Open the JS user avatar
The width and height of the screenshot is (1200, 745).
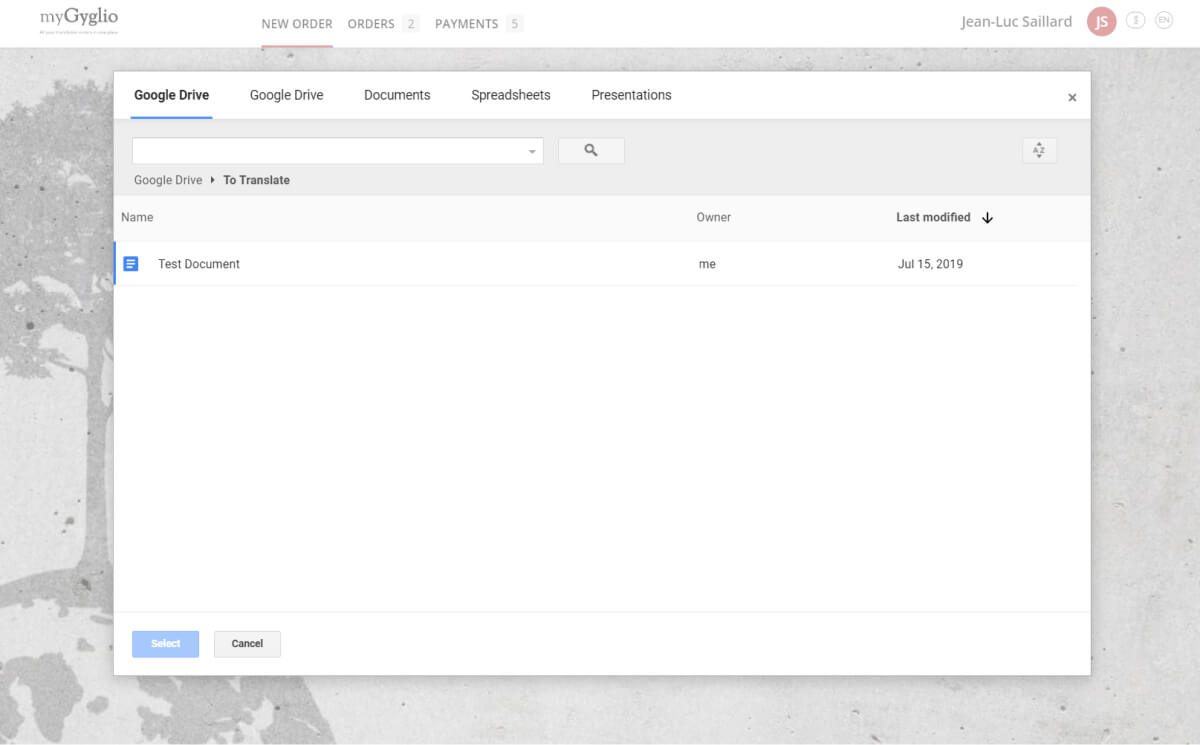pyautogui.click(x=1101, y=22)
